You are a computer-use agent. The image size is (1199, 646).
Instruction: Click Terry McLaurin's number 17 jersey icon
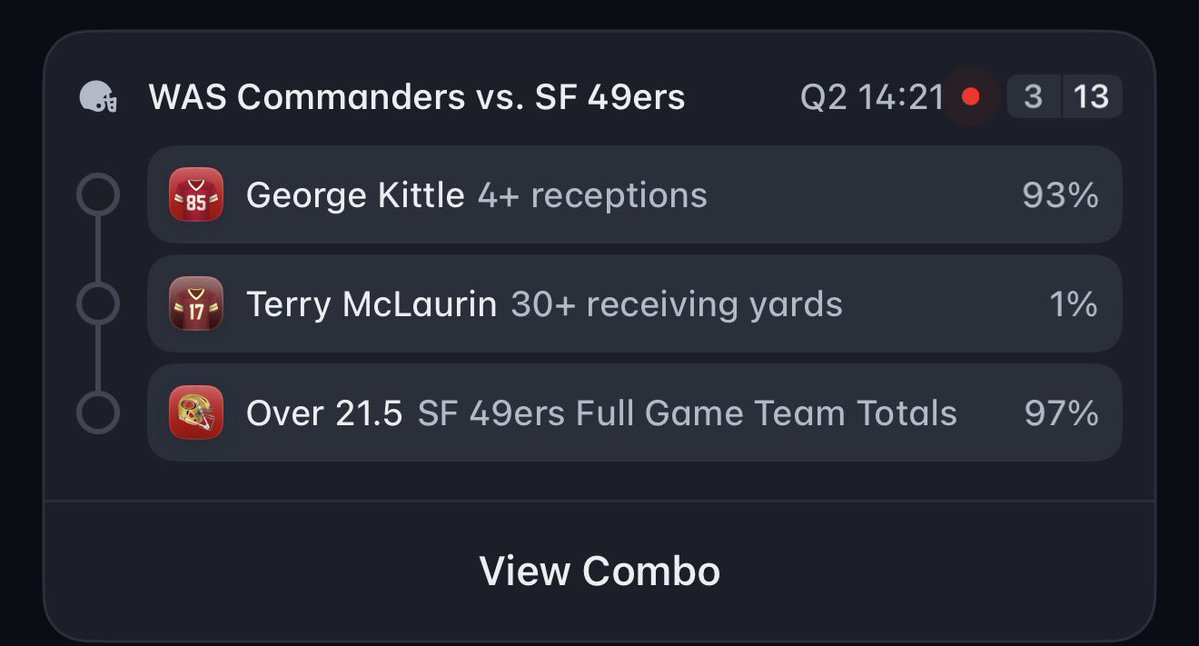point(197,304)
